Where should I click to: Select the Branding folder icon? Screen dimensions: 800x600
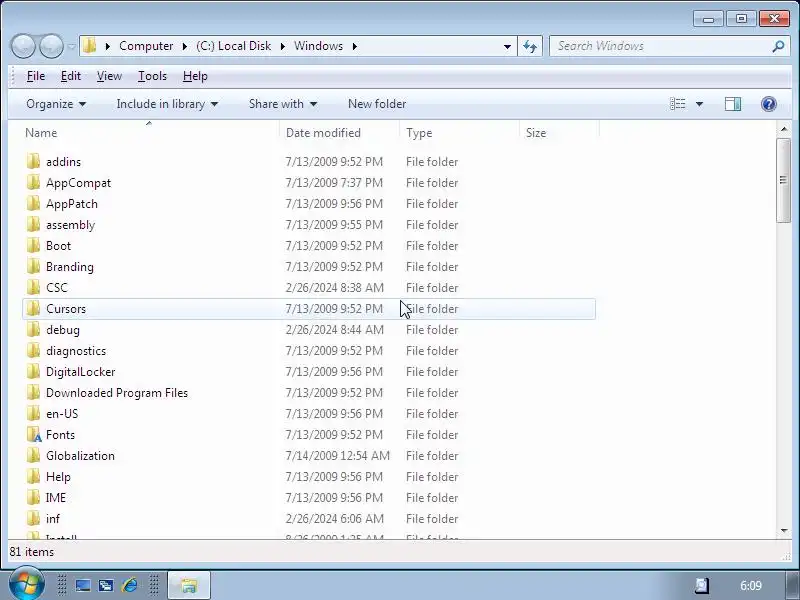pyautogui.click(x=33, y=266)
